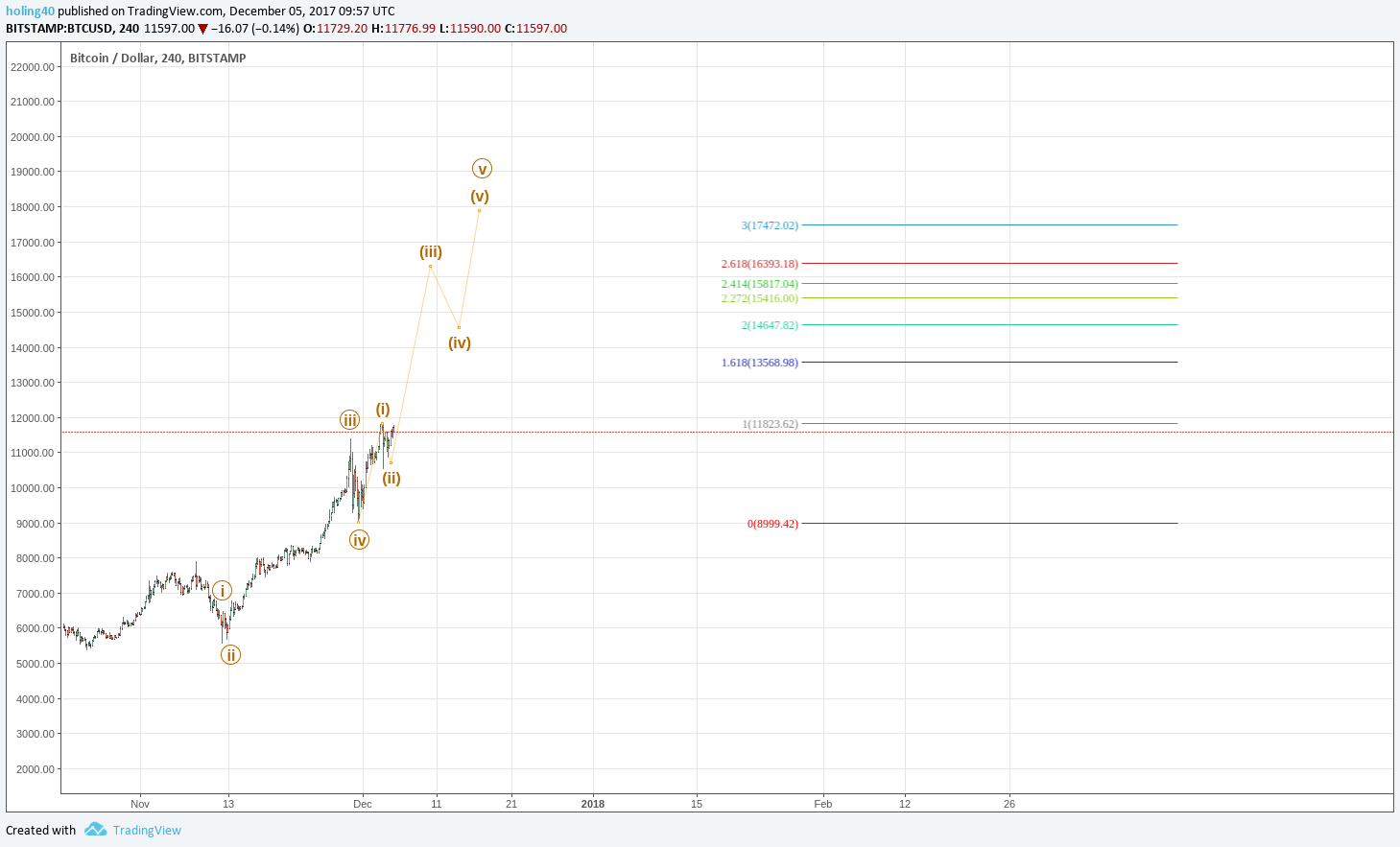Viewport: 1400px width, 847px height.
Task: Click the 12000.00 price axis label
Action: click(33, 418)
